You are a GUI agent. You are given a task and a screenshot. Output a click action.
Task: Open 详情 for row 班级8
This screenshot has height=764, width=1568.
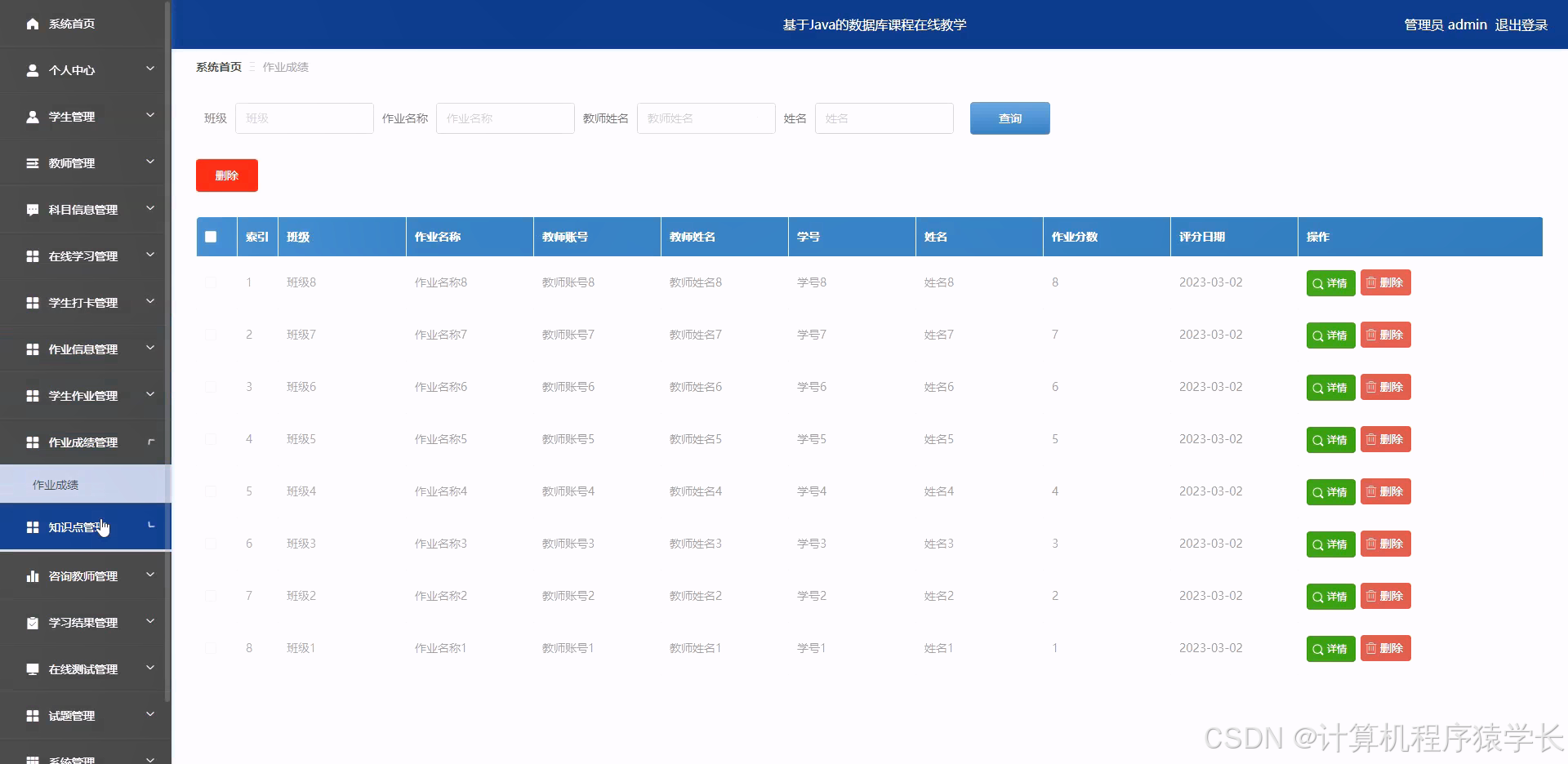point(1330,283)
